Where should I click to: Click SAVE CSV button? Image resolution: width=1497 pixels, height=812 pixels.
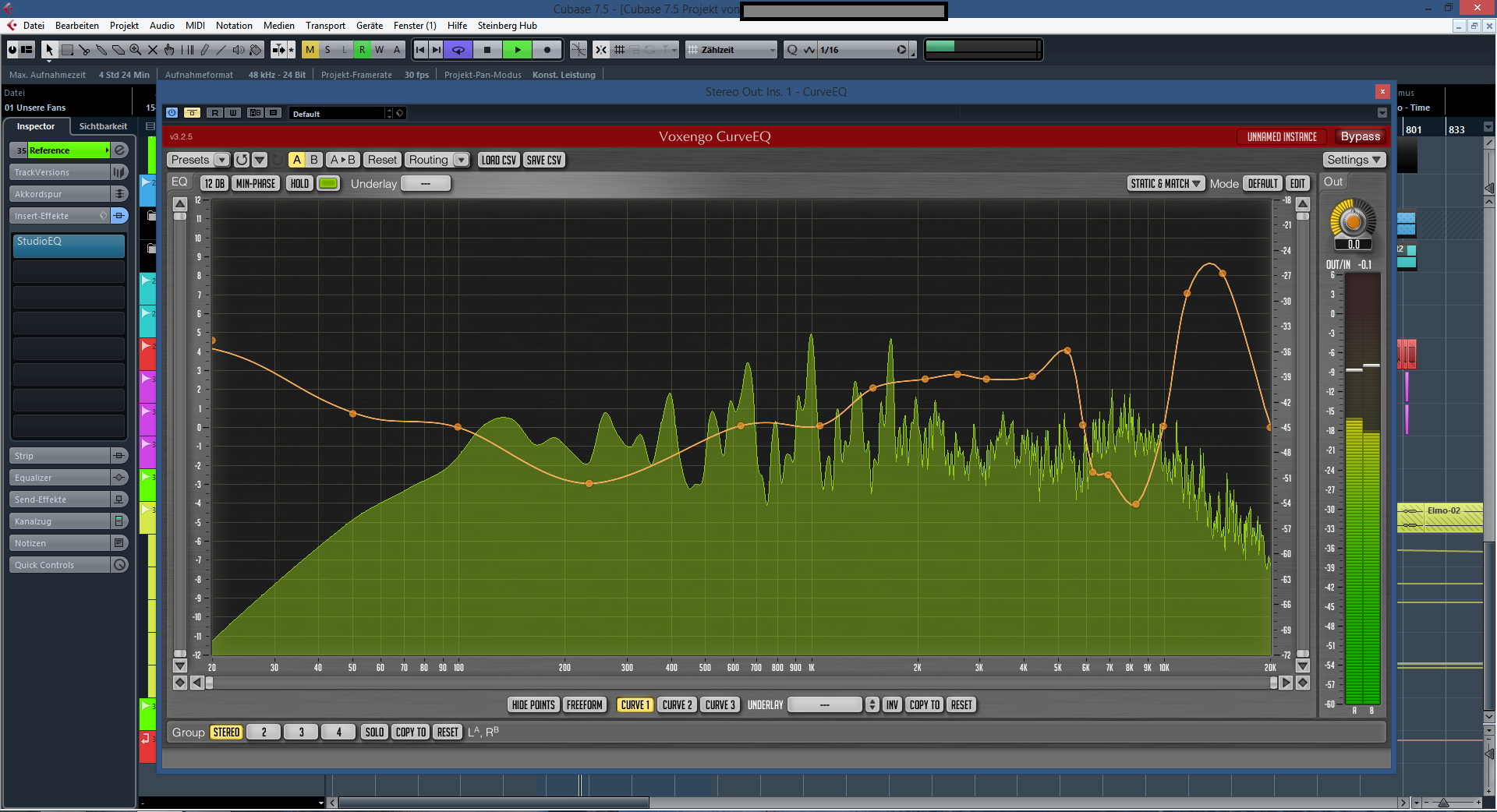pos(543,160)
